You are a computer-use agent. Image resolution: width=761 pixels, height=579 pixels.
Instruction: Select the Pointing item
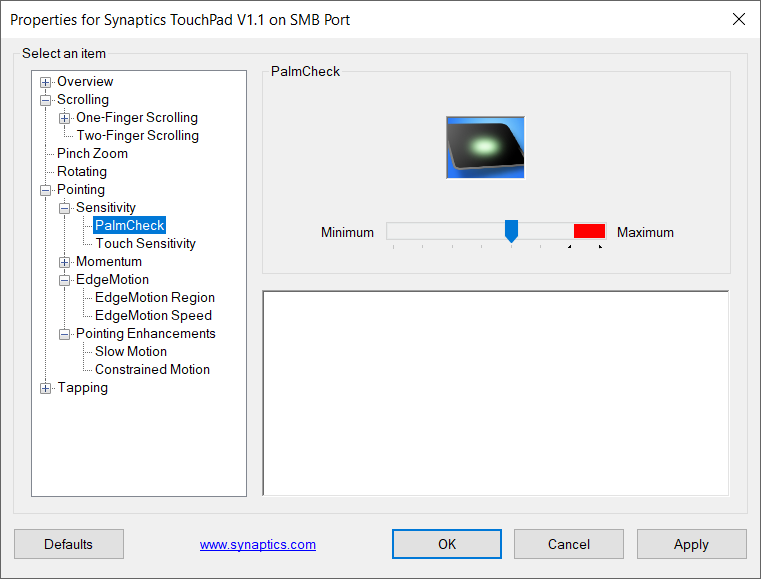[x=81, y=189]
